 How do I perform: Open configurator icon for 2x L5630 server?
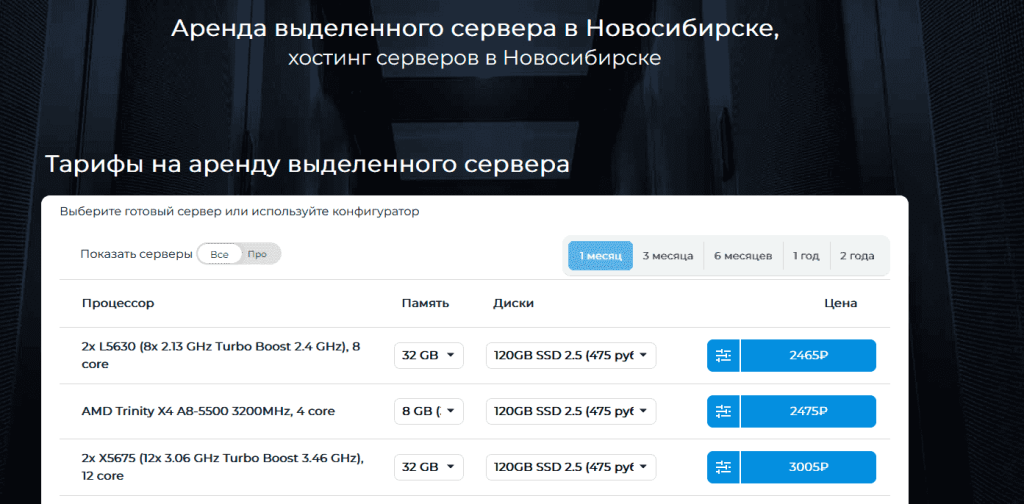tap(723, 355)
